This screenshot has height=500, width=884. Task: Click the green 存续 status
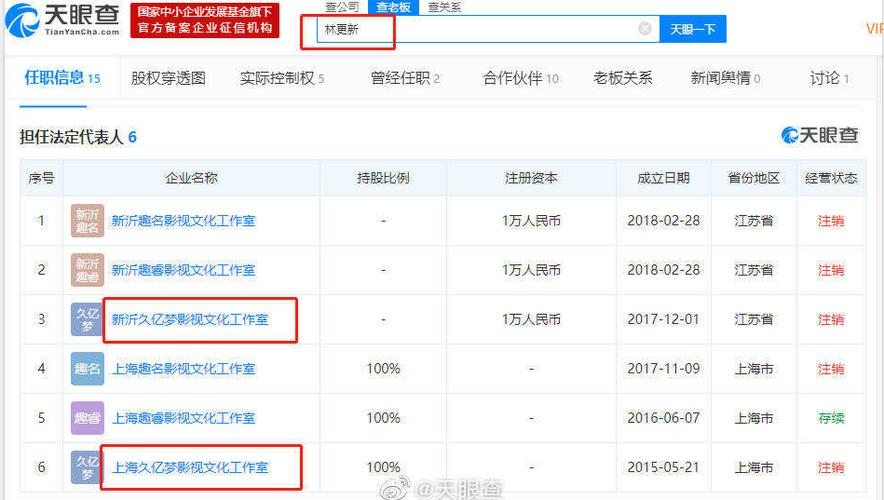pos(832,418)
